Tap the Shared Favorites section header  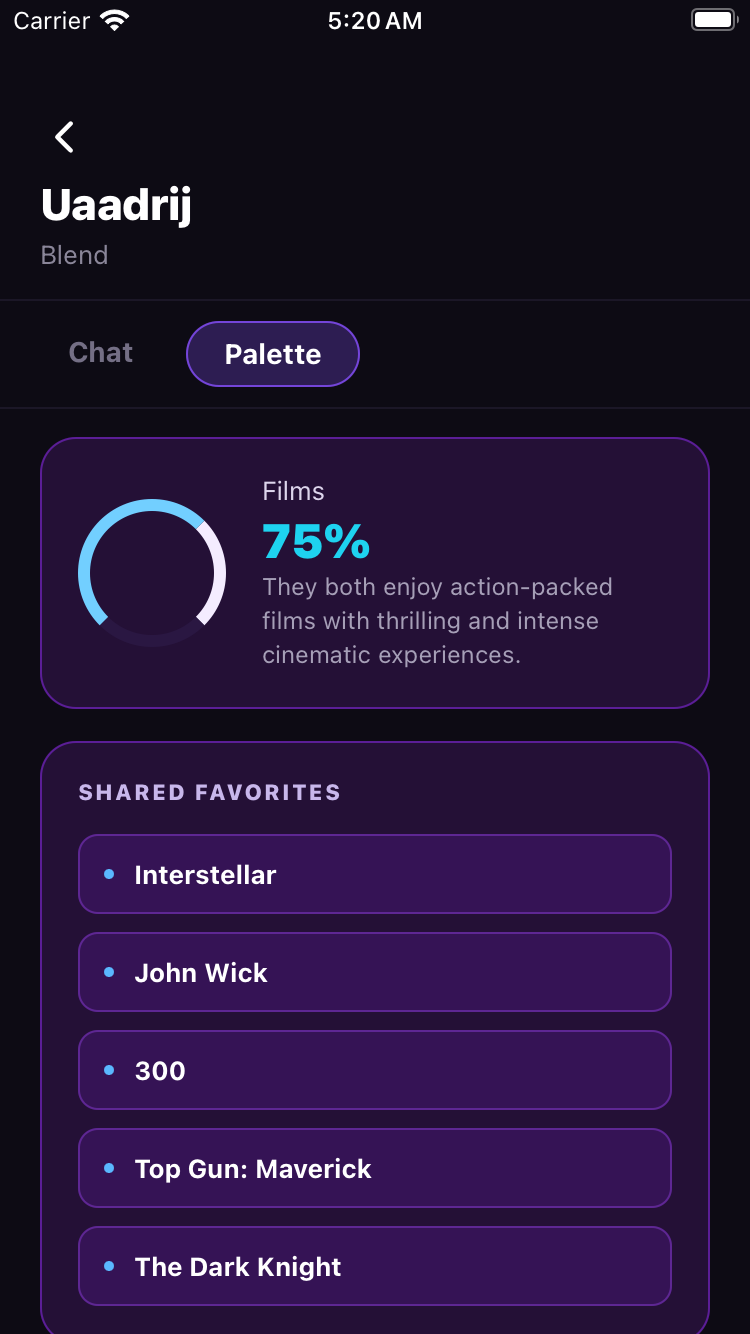pyautogui.click(x=210, y=793)
